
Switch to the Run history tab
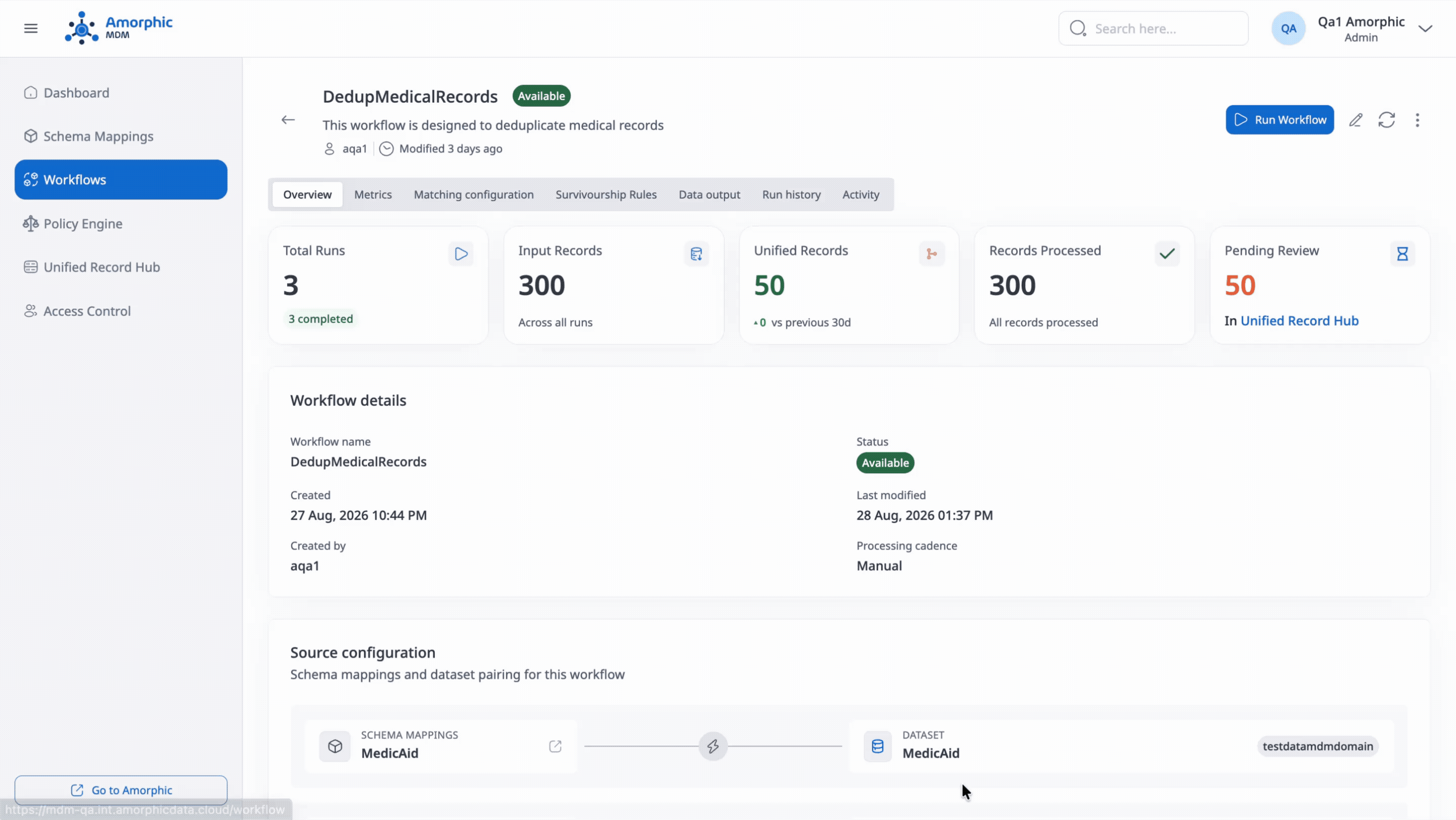click(791, 195)
